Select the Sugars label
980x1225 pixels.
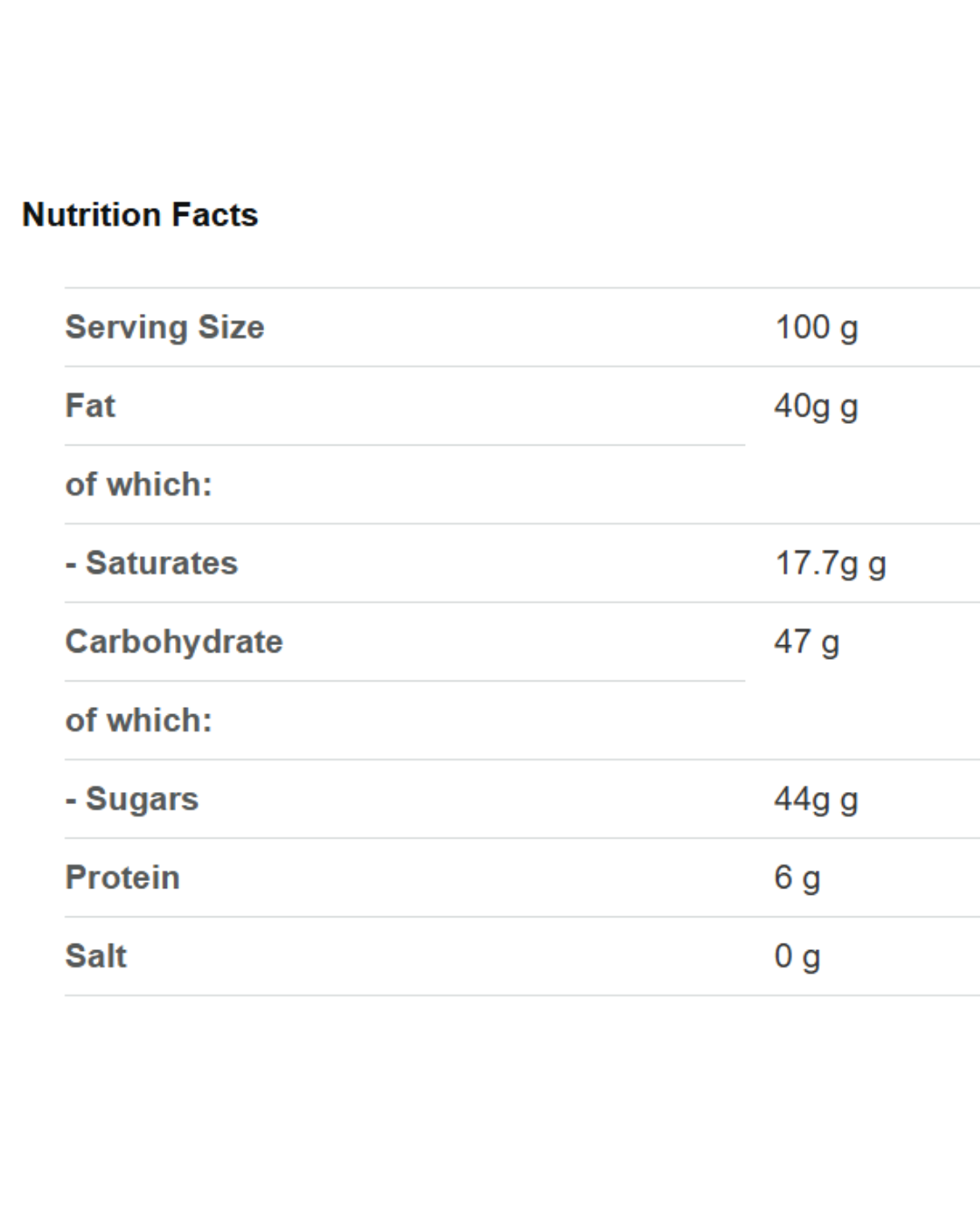coord(132,799)
